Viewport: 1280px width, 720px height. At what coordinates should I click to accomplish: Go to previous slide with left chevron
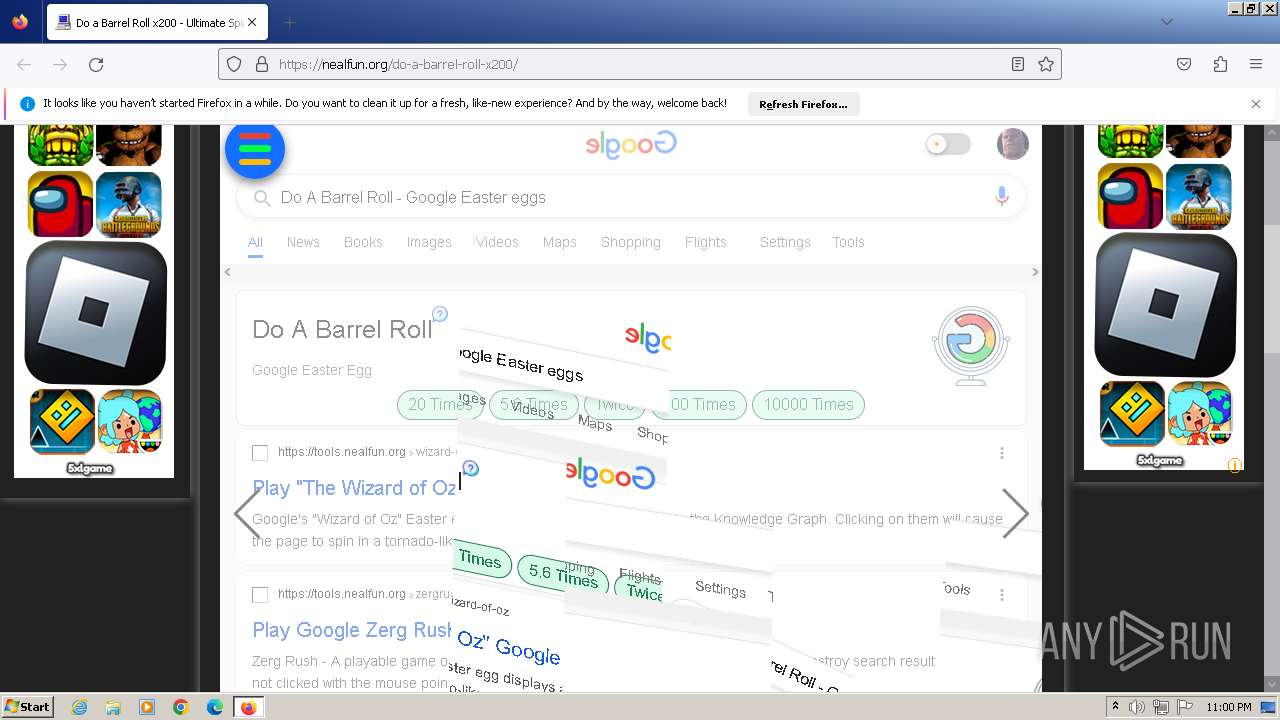(x=247, y=514)
